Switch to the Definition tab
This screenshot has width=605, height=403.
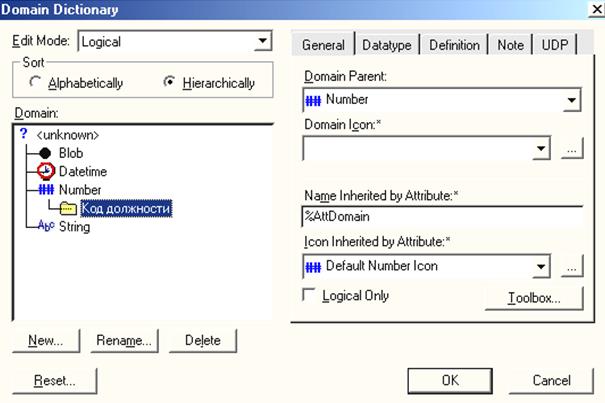[454, 45]
